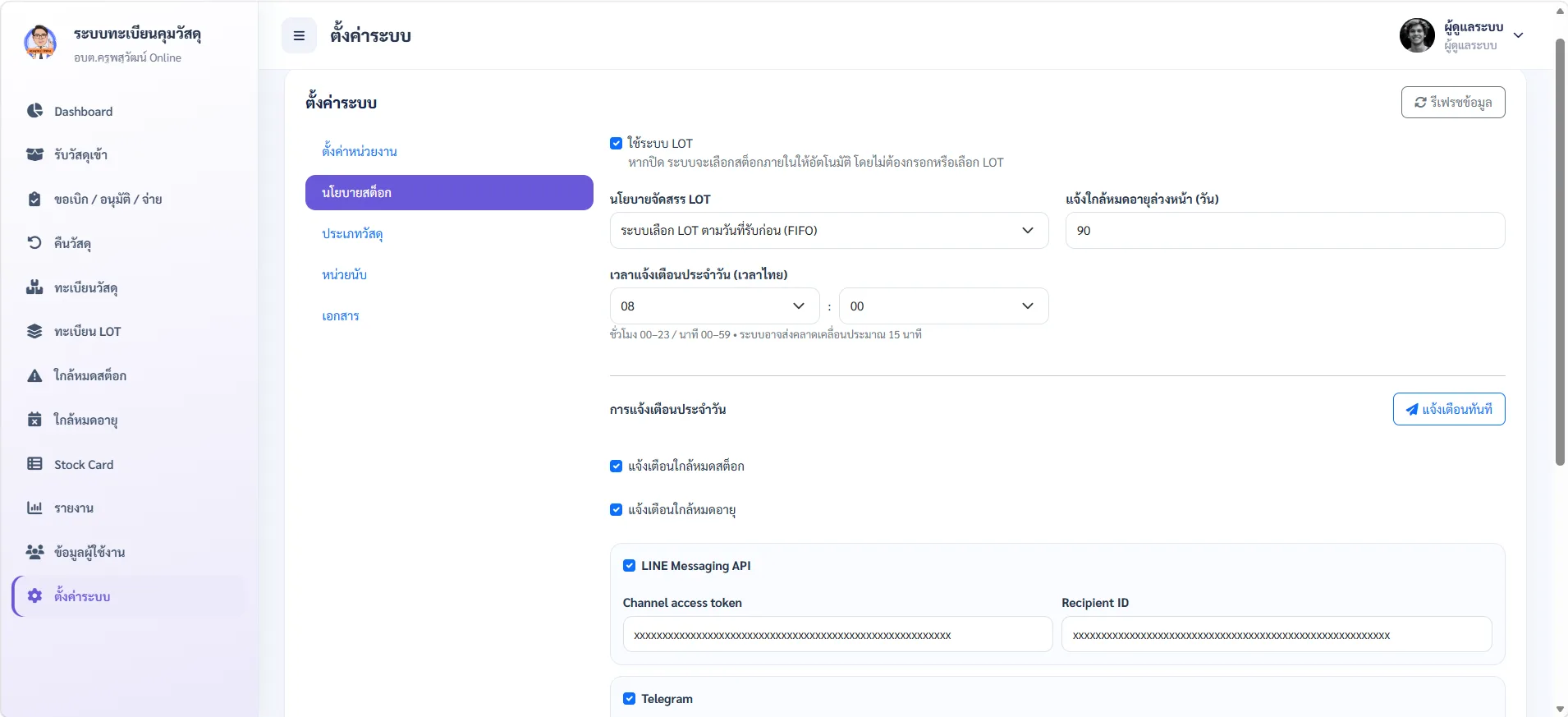This screenshot has width=1568, height=717.
Task: Open the Dashboard pie chart icon
Action: click(x=34, y=111)
